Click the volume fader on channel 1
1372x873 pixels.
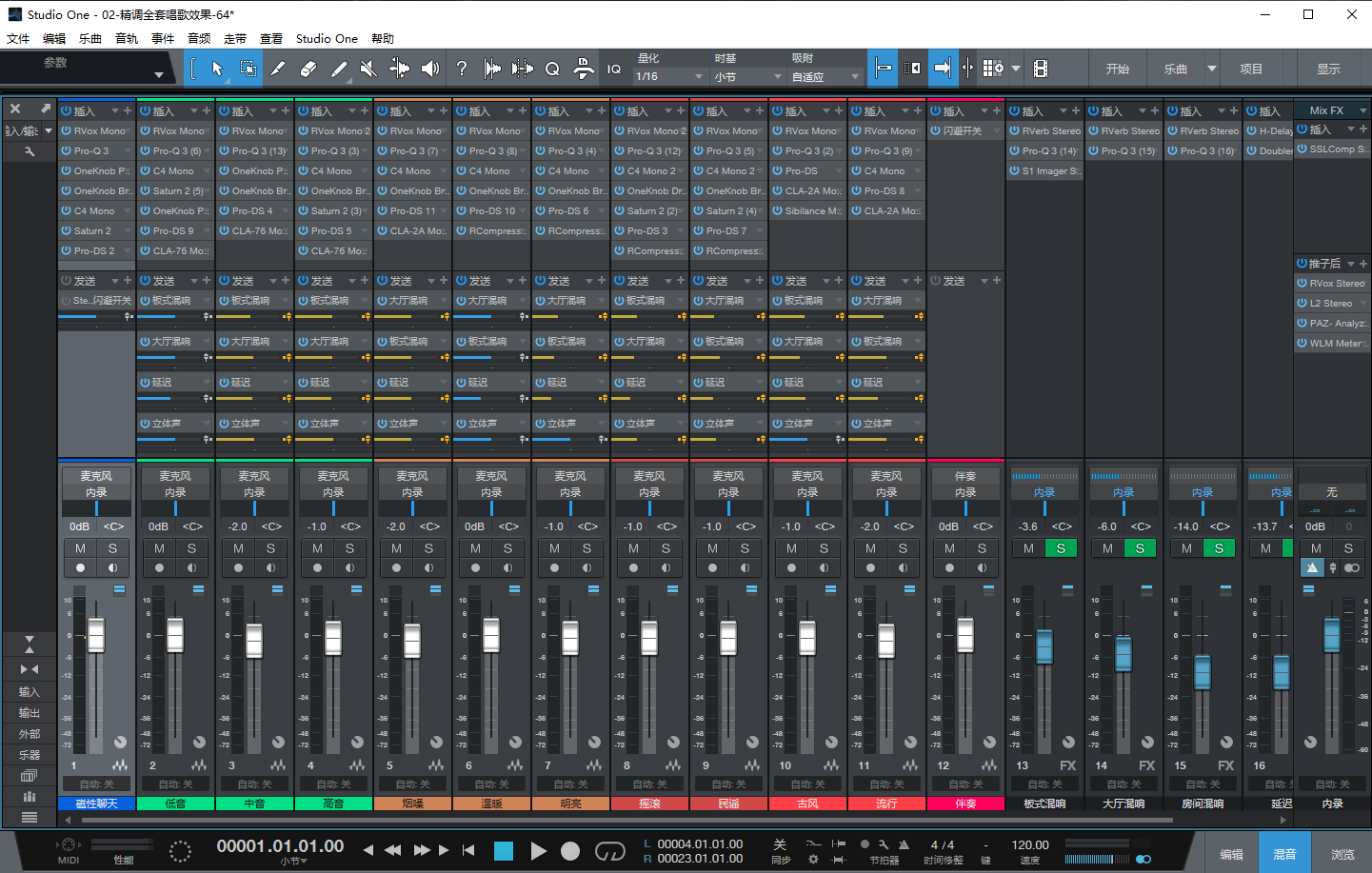(x=95, y=636)
